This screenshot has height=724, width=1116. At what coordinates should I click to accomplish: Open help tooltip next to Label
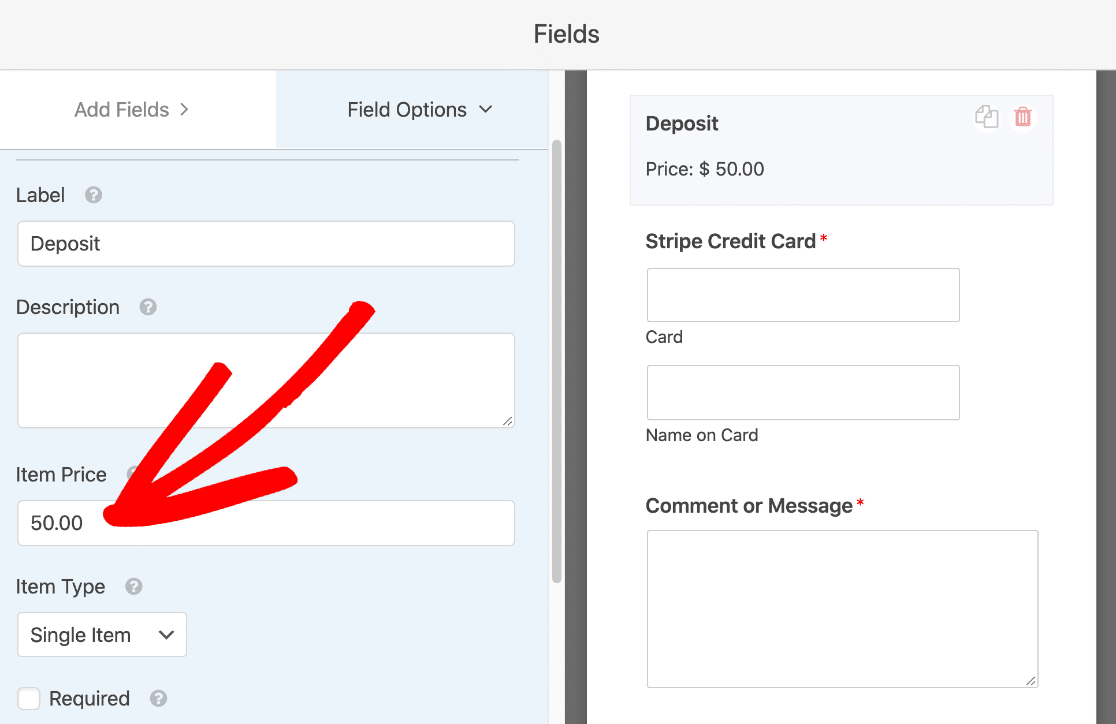pos(93,195)
